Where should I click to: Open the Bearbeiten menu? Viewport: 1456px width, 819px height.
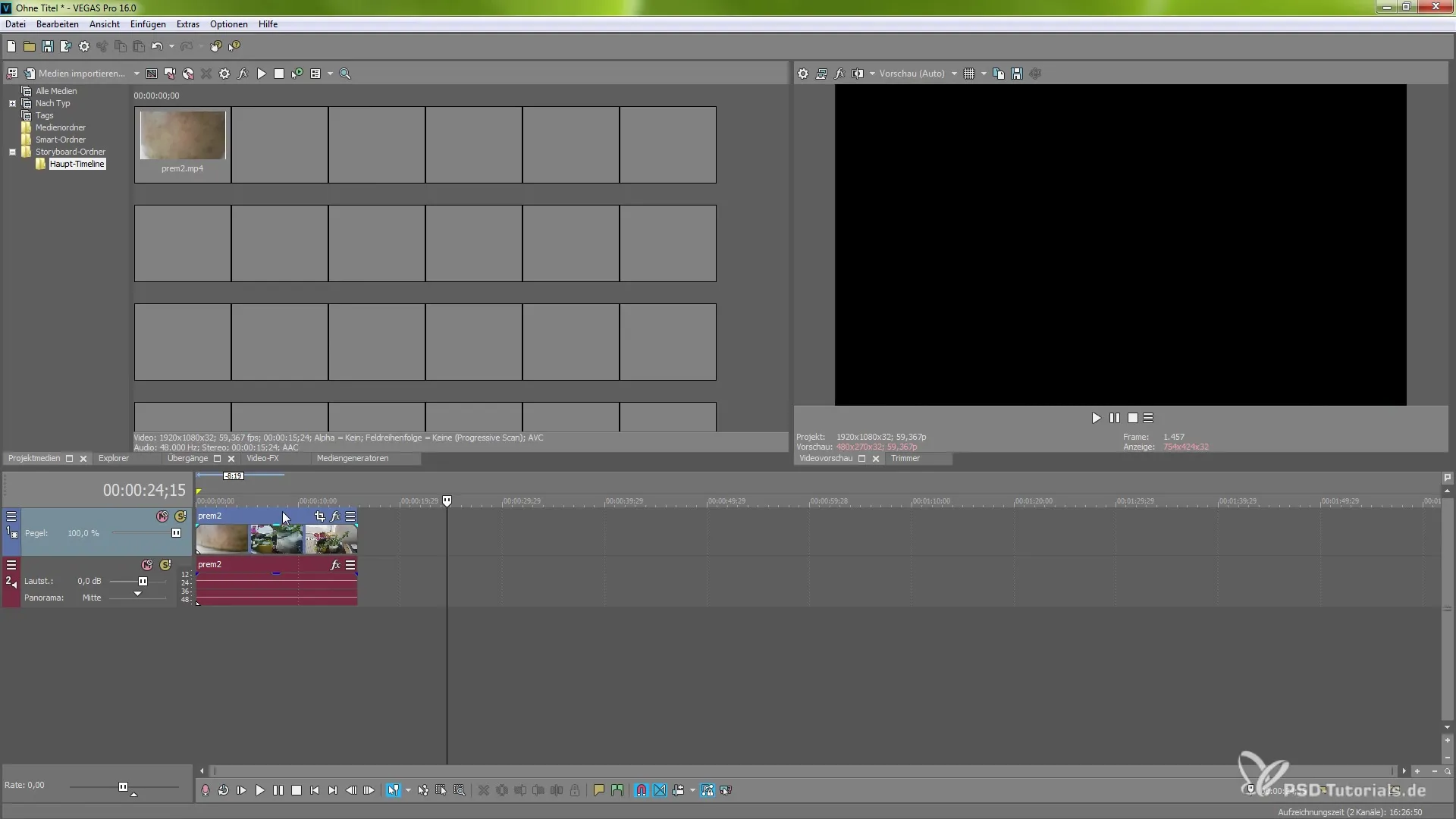pyautogui.click(x=58, y=24)
